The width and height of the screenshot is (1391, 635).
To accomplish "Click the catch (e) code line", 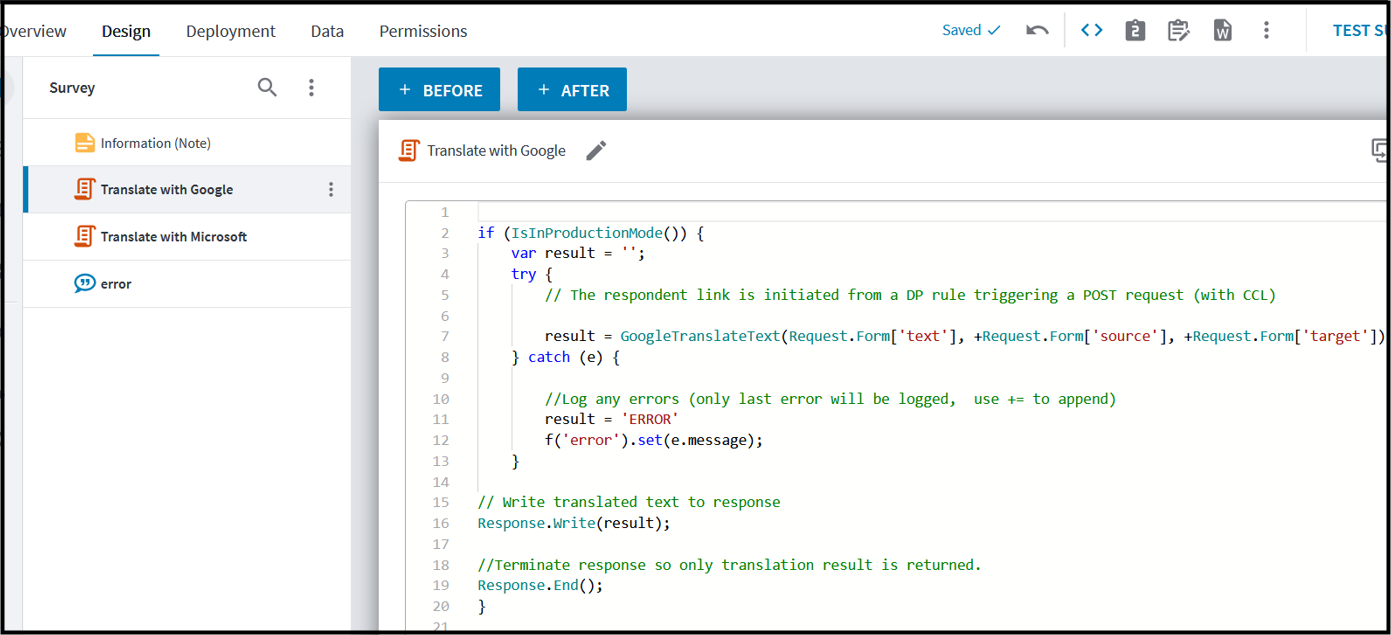I will coord(566,357).
